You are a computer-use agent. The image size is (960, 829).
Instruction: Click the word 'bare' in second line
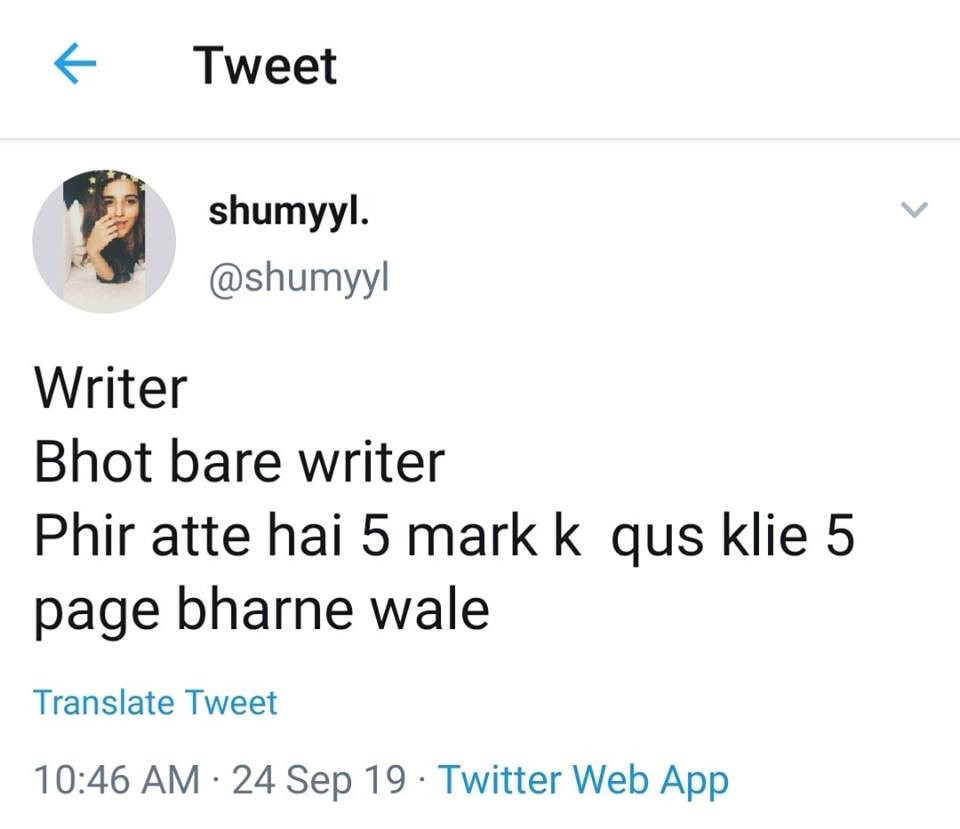[x=225, y=462]
